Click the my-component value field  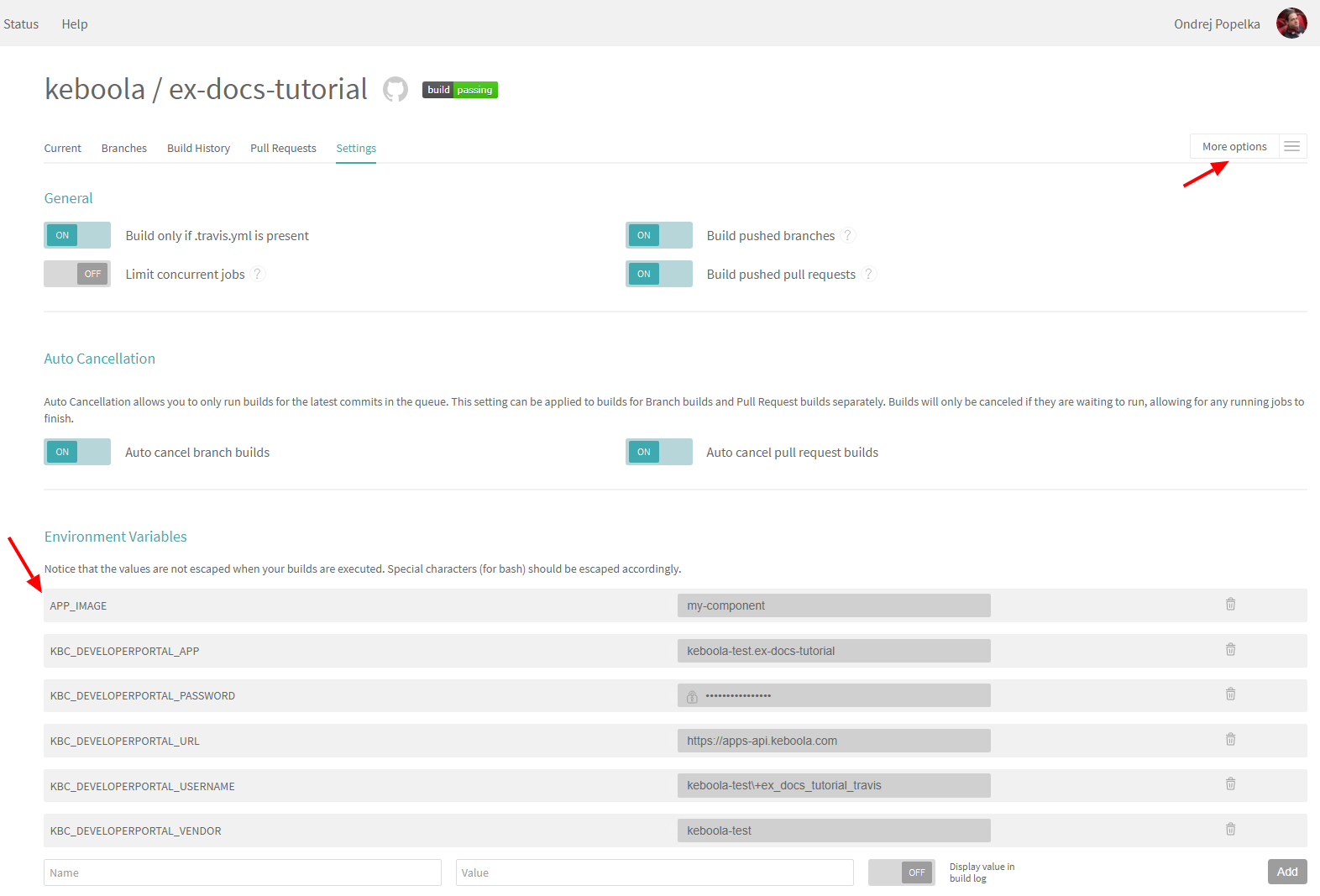pos(834,605)
